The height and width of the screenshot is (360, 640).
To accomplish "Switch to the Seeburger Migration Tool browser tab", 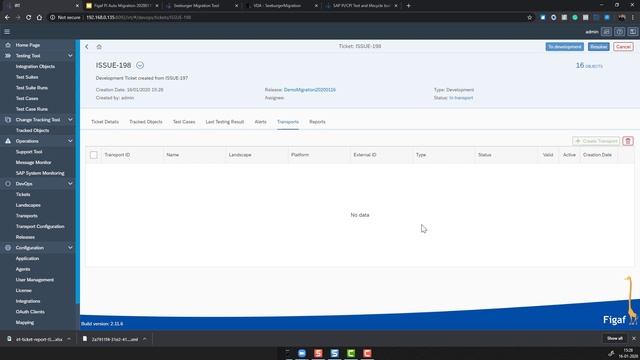I will [196, 6].
